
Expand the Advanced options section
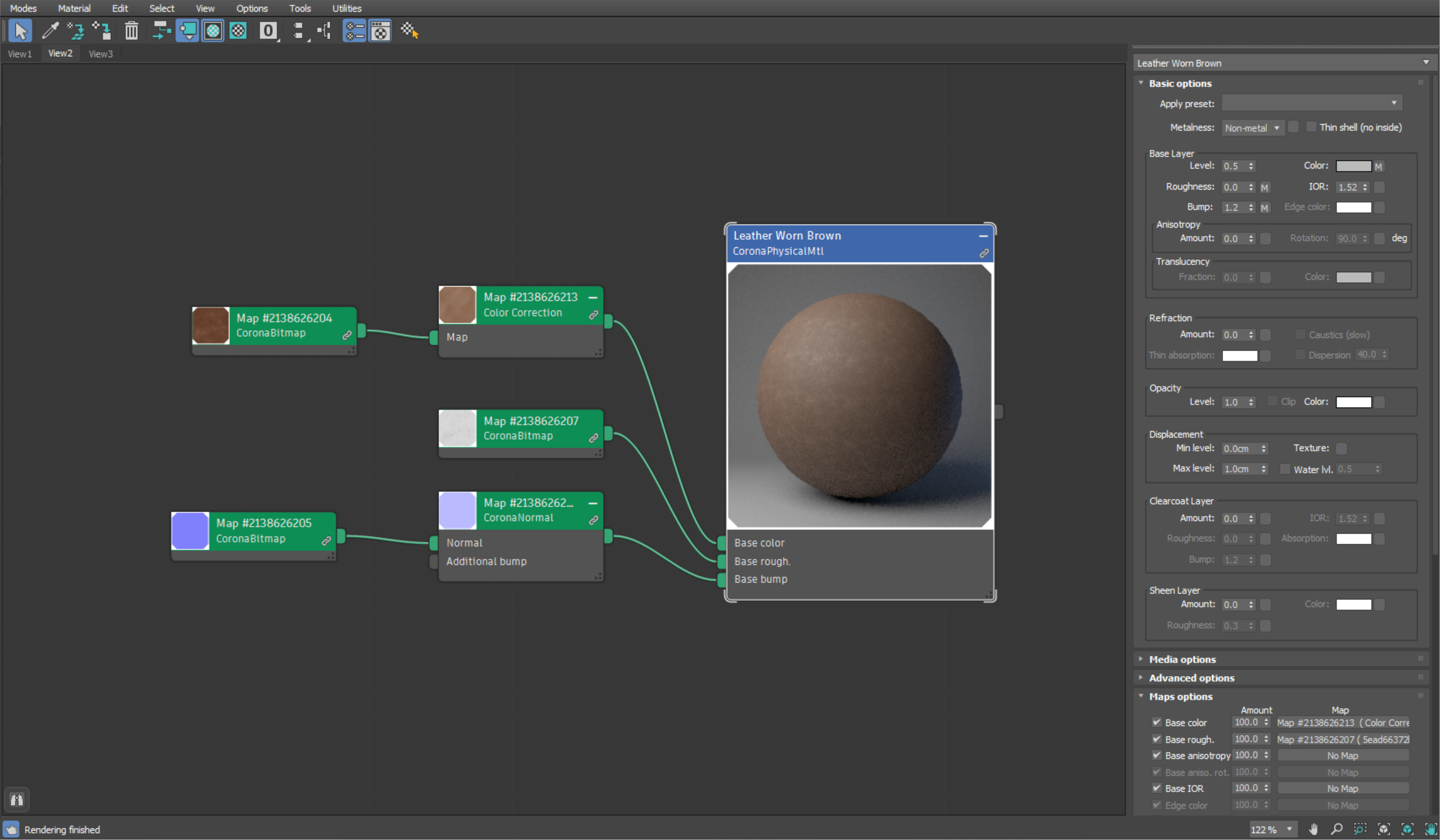[1192, 677]
